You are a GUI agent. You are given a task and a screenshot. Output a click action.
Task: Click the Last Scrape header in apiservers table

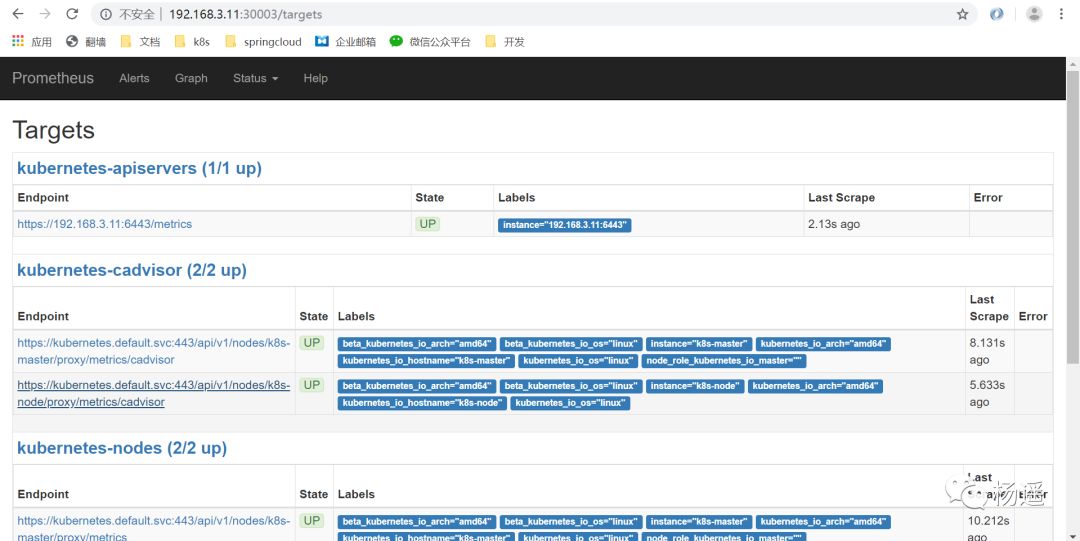tap(841, 198)
